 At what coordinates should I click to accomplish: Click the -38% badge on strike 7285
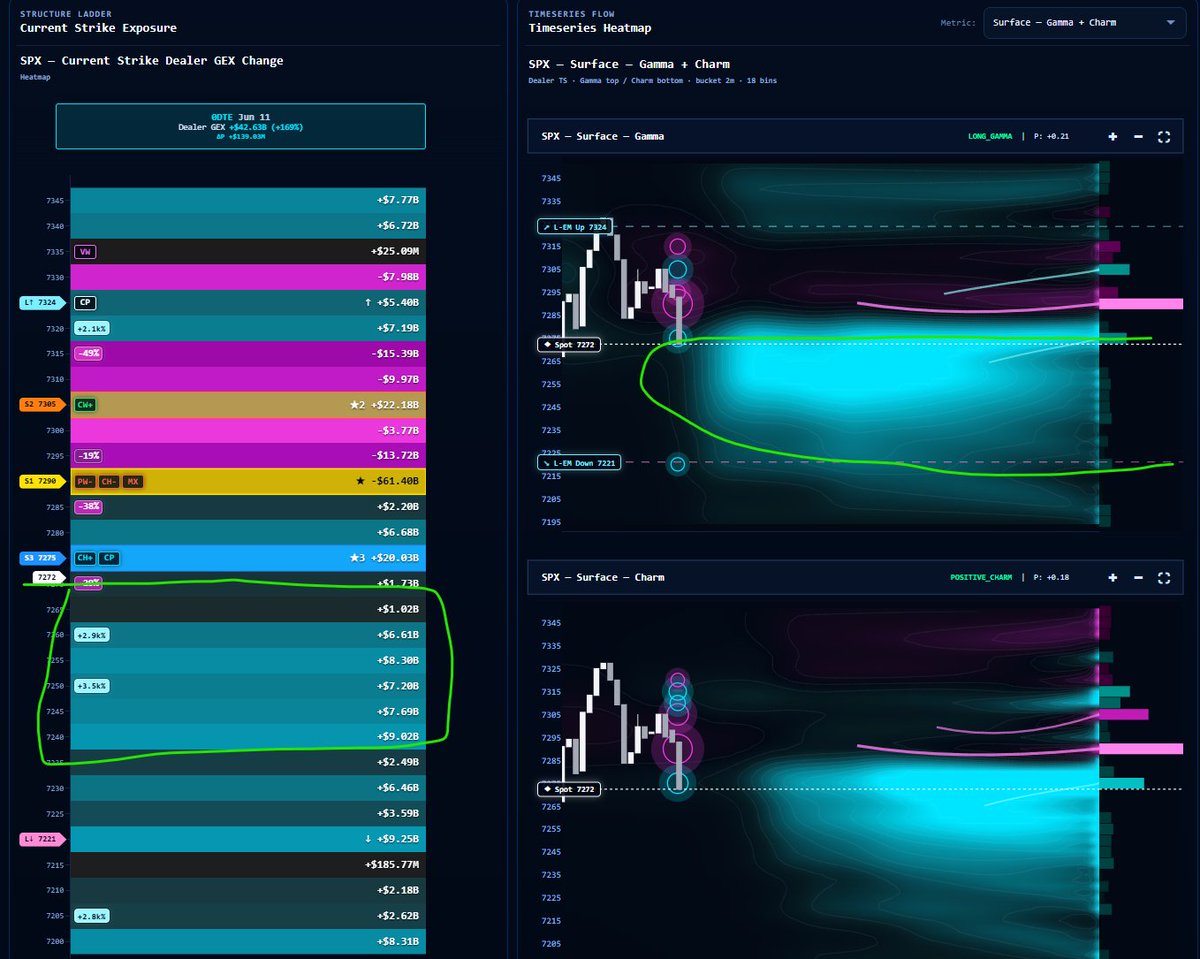[x=87, y=507]
